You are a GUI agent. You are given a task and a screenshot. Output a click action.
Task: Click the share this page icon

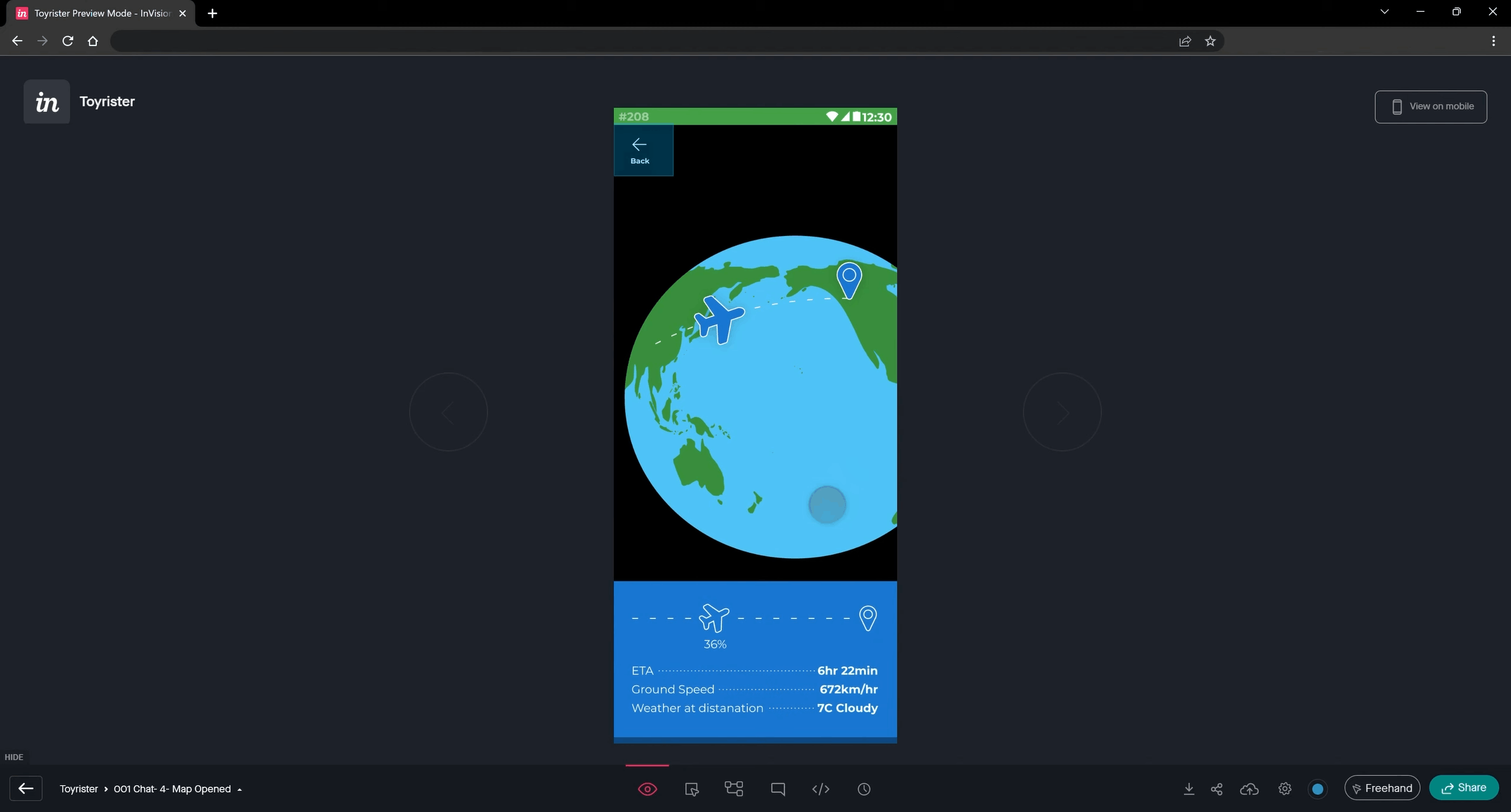pos(1185,41)
